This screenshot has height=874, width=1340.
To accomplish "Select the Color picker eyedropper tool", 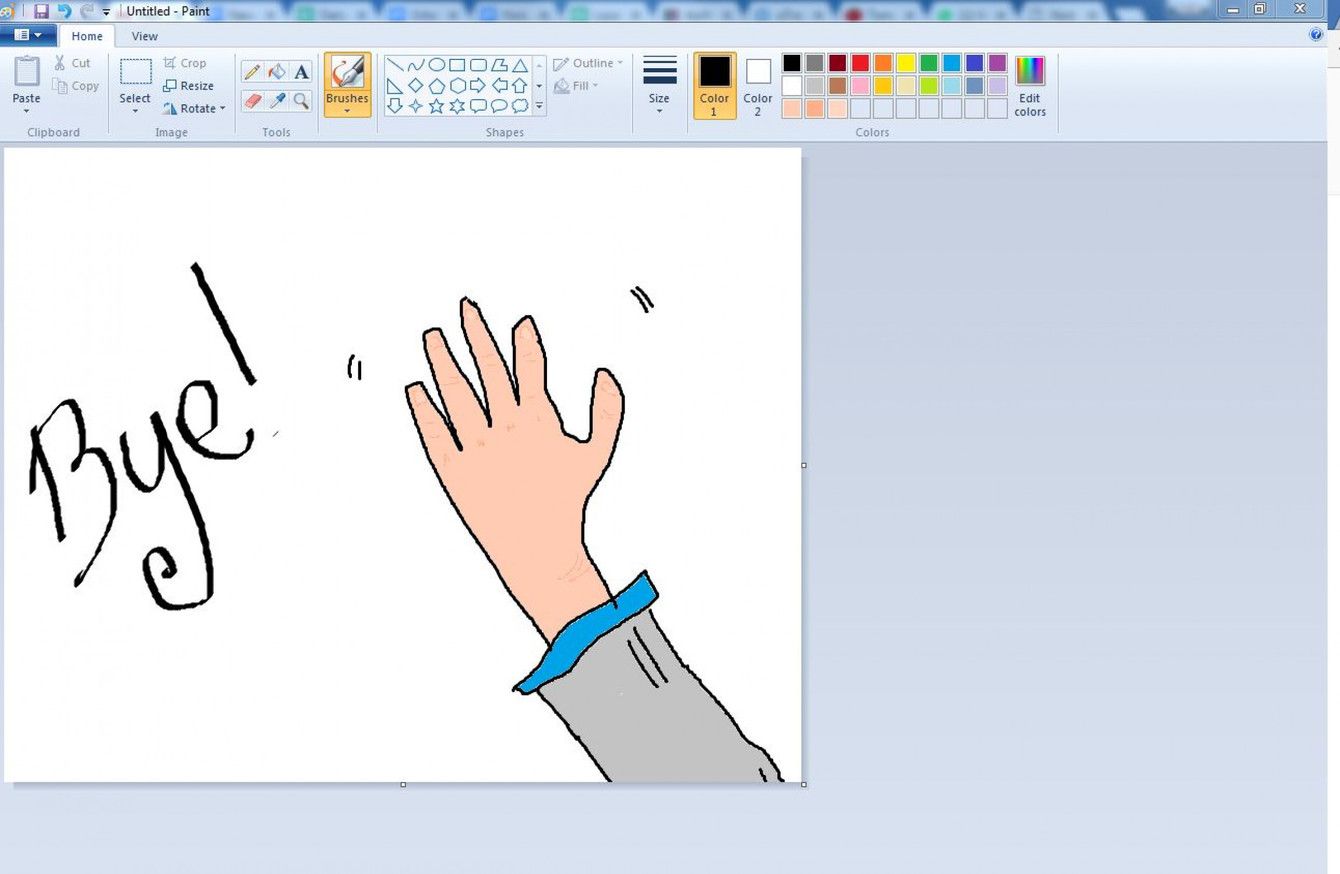I will point(277,100).
